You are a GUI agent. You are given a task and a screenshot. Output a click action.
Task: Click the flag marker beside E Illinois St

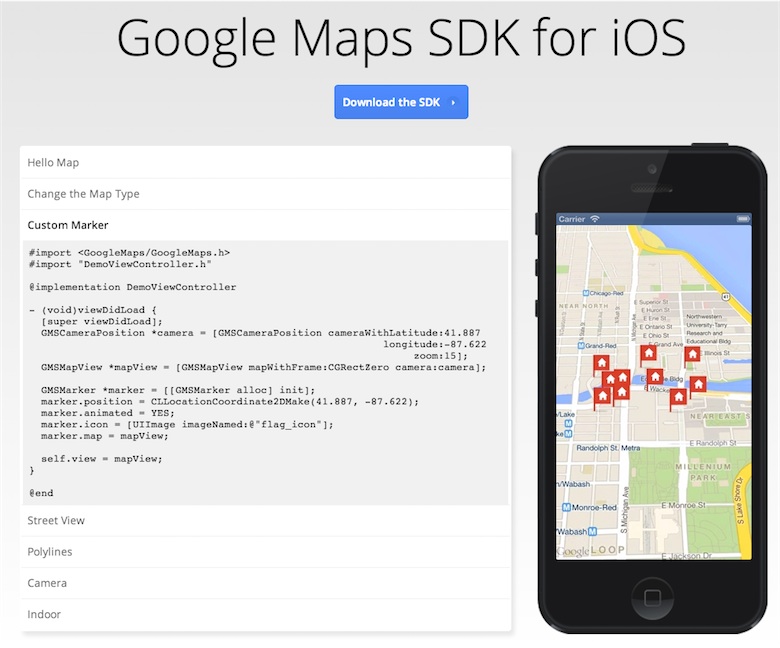click(x=692, y=355)
